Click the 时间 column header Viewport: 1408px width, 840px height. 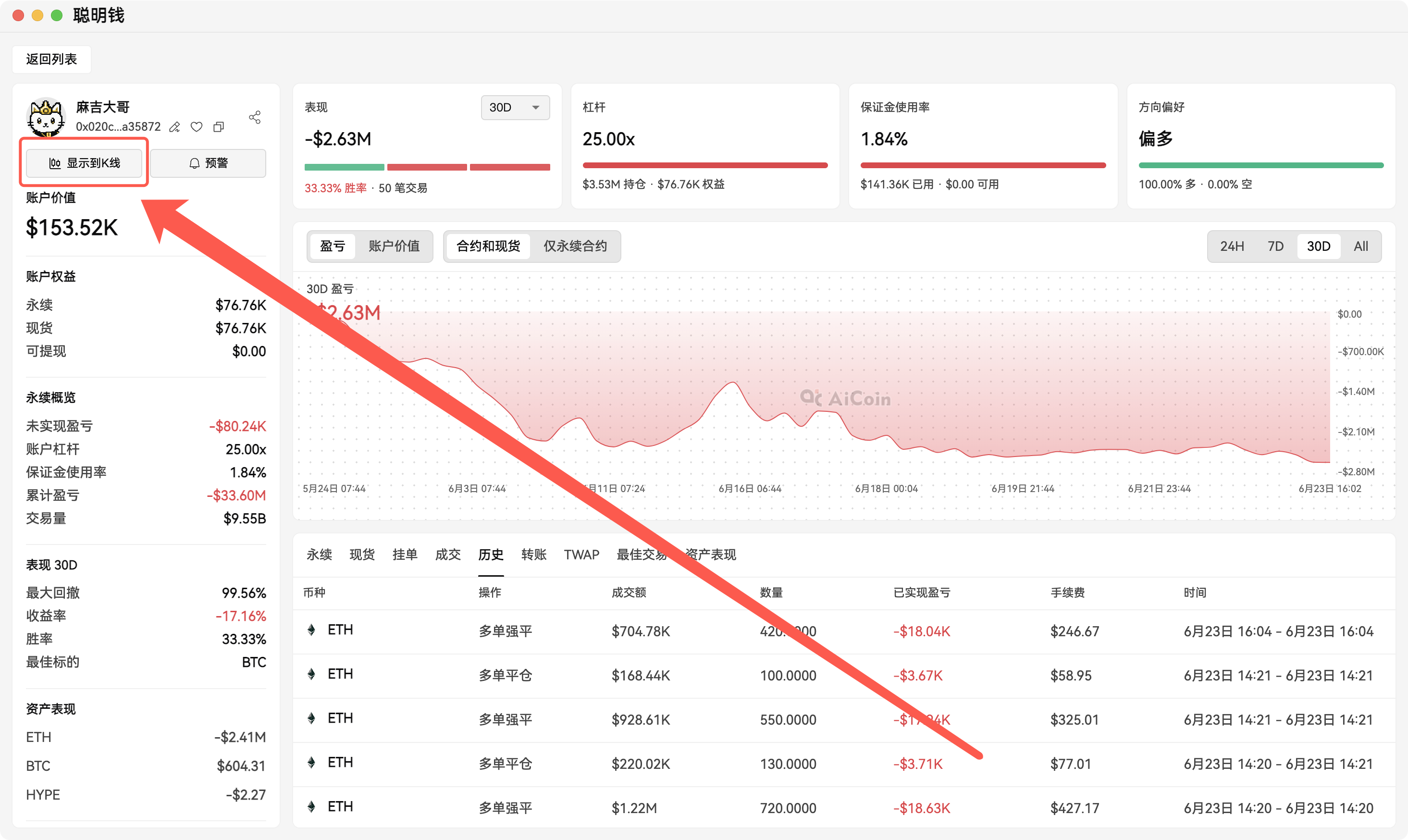1195,593
